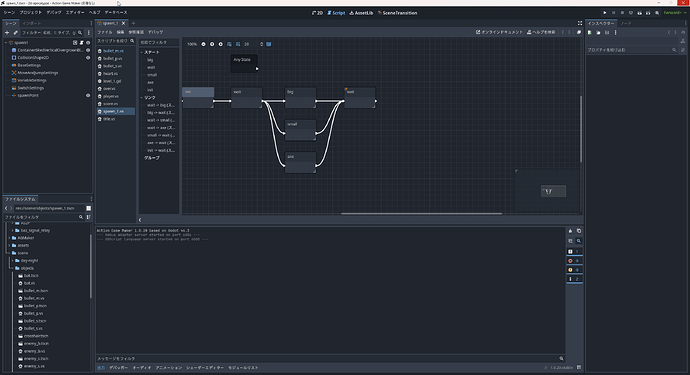The width and height of the screenshot is (690, 375).
Task: Add a new node with the plus icon
Action: (x=7, y=33)
